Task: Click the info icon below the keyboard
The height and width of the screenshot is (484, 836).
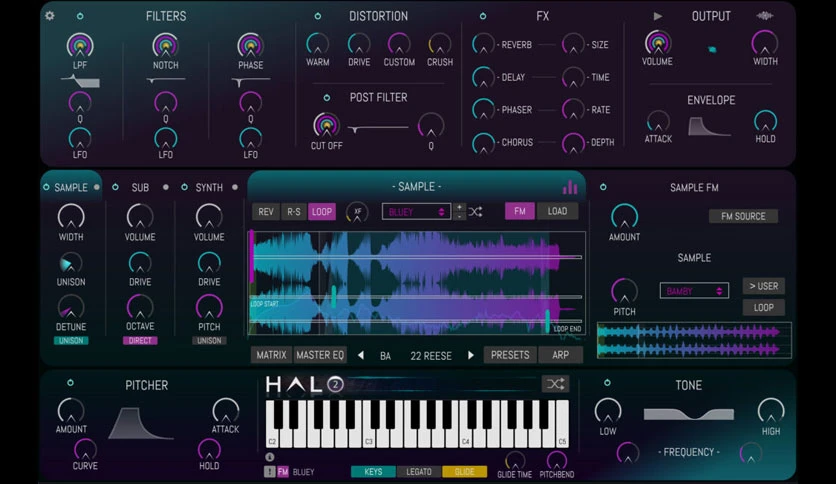Action: (270, 457)
